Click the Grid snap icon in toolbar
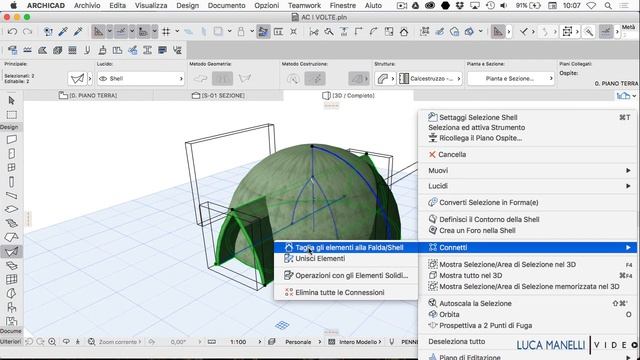This screenshot has height=360, width=640. (x=166, y=31)
